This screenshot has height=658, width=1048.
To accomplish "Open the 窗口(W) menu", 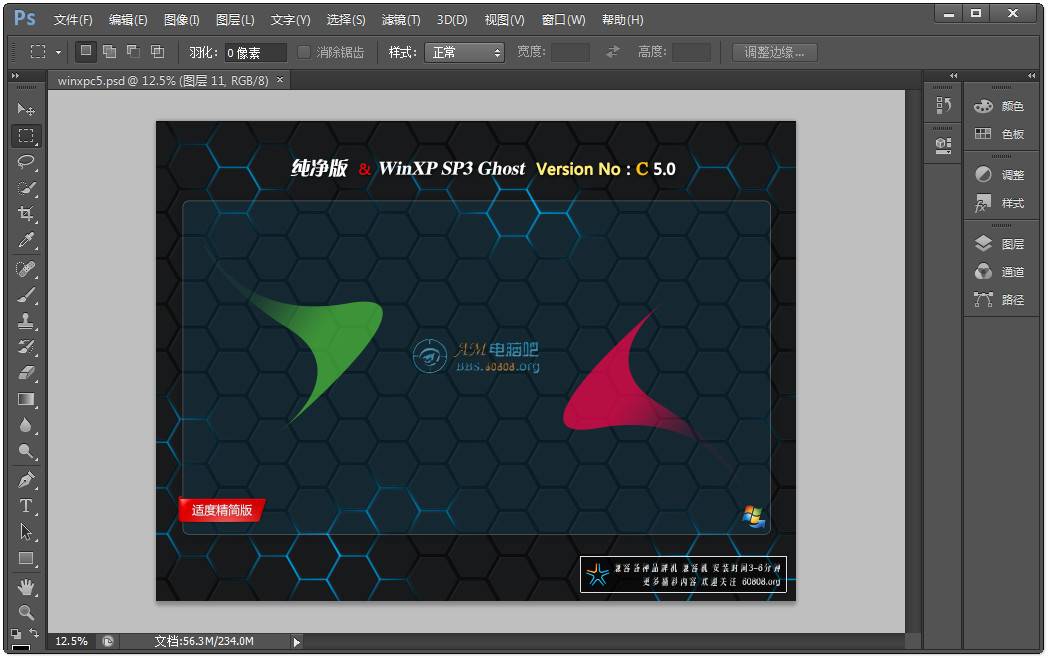I will (x=563, y=20).
